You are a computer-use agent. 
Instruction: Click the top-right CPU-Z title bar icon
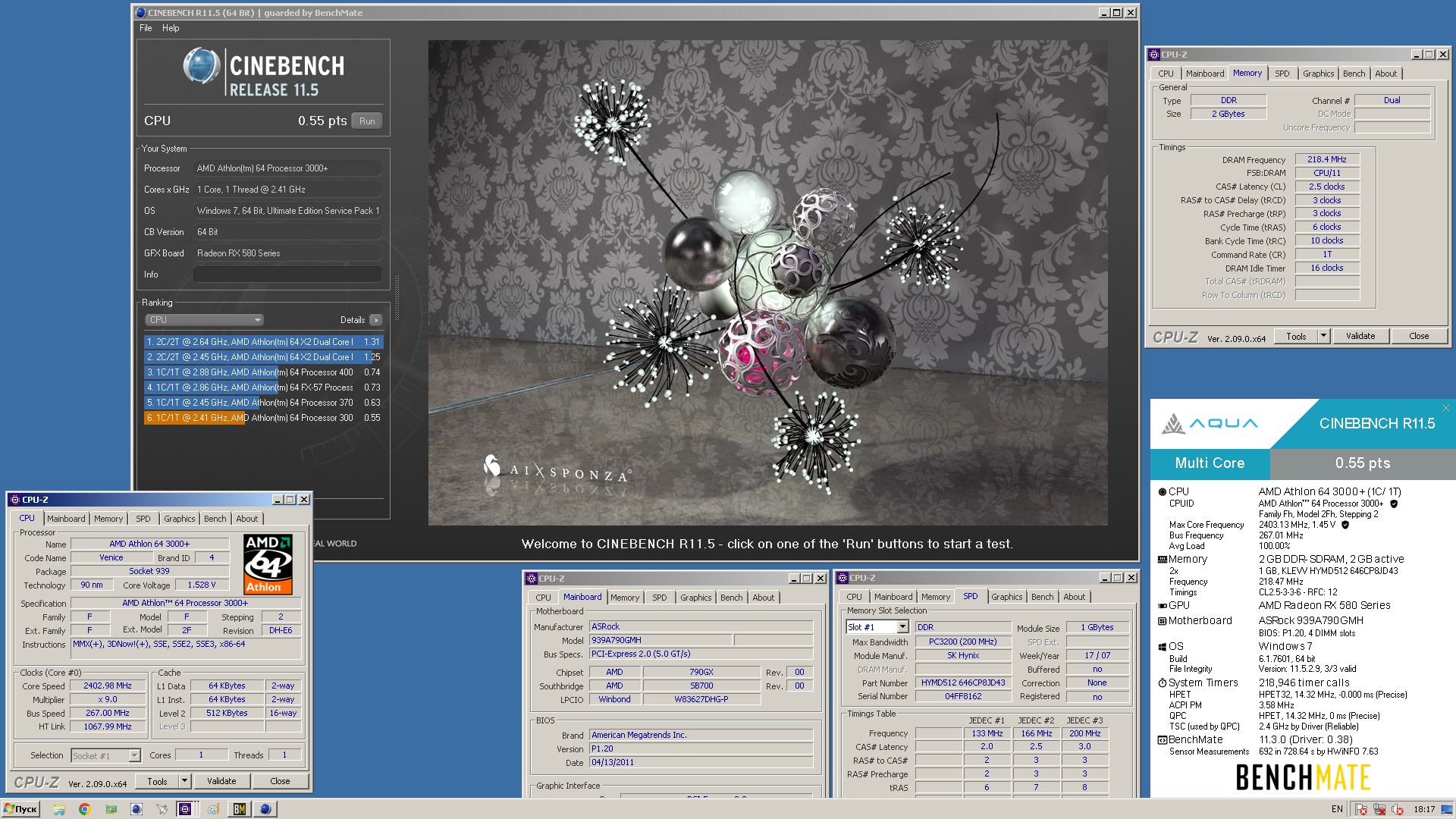(1154, 55)
